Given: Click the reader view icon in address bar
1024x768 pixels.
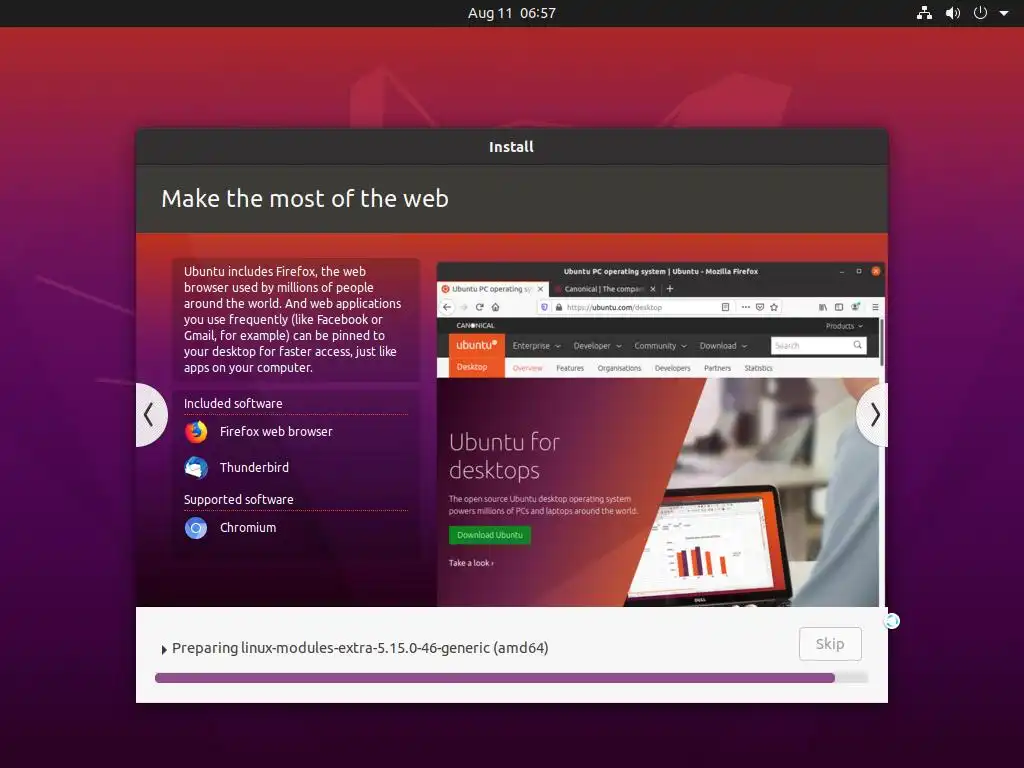Looking at the screenshot, I should pyautogui.click(x=725, y=307).
